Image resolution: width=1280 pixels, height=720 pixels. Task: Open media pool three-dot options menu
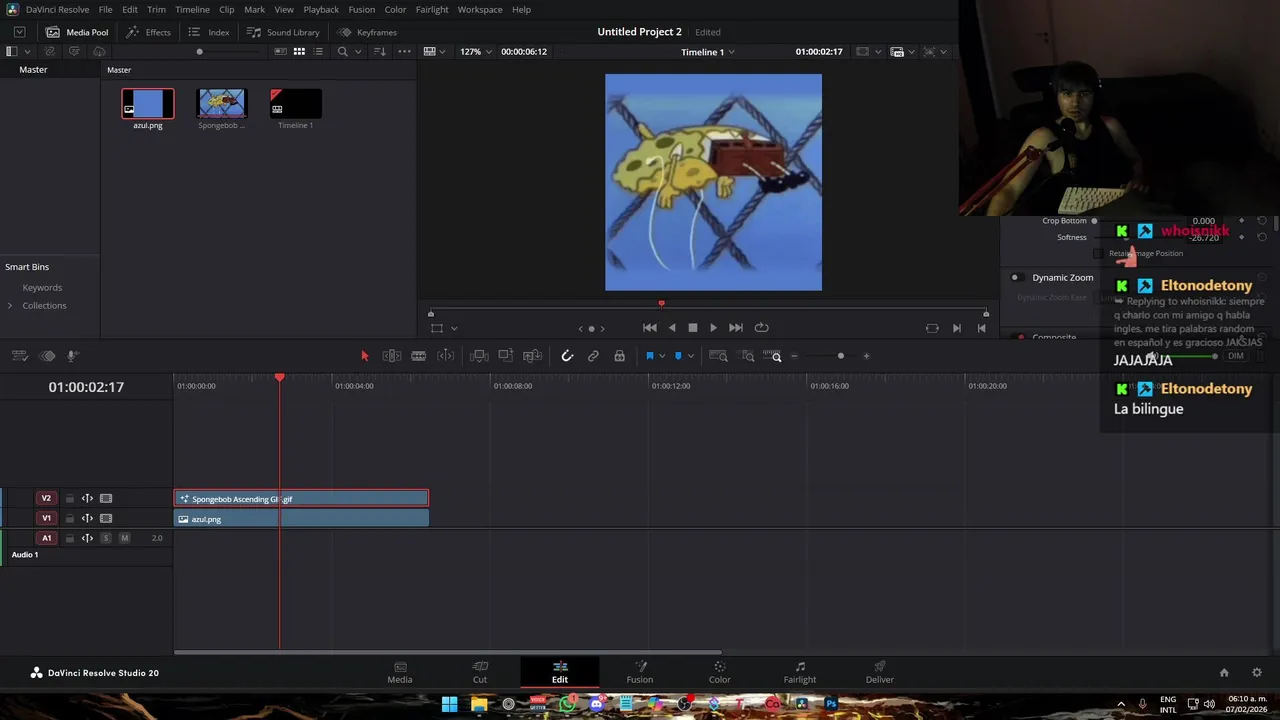[x=404, y=51]
